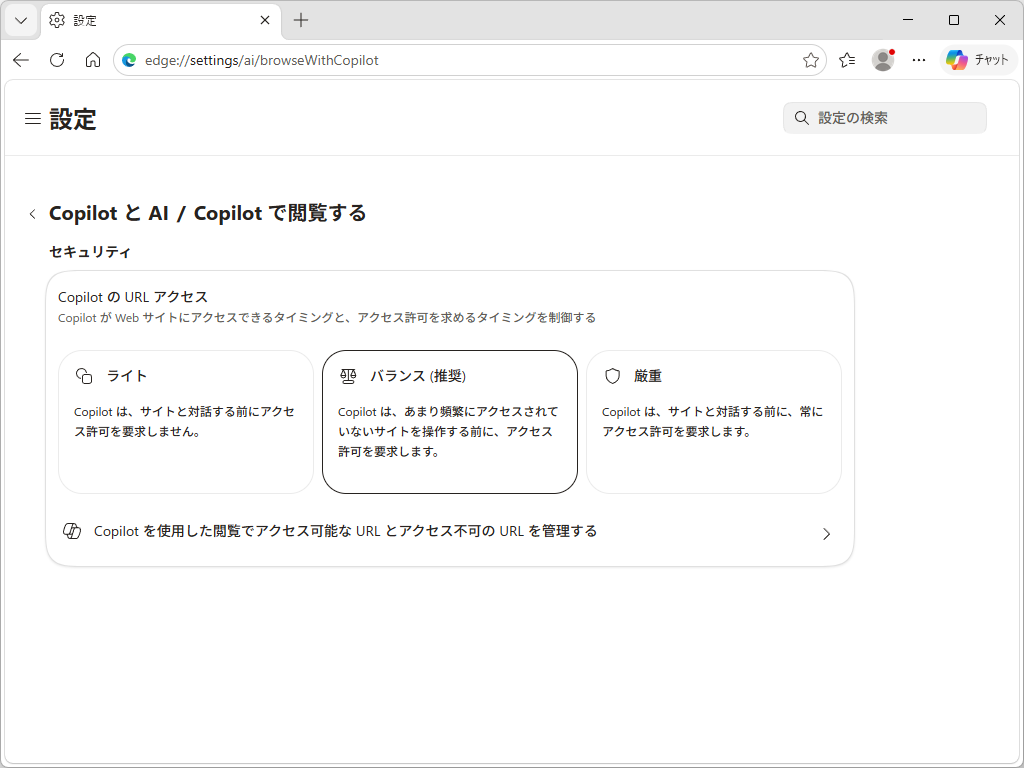
Task: Click the セキュリティ section heading
Action: pos(90,252)
